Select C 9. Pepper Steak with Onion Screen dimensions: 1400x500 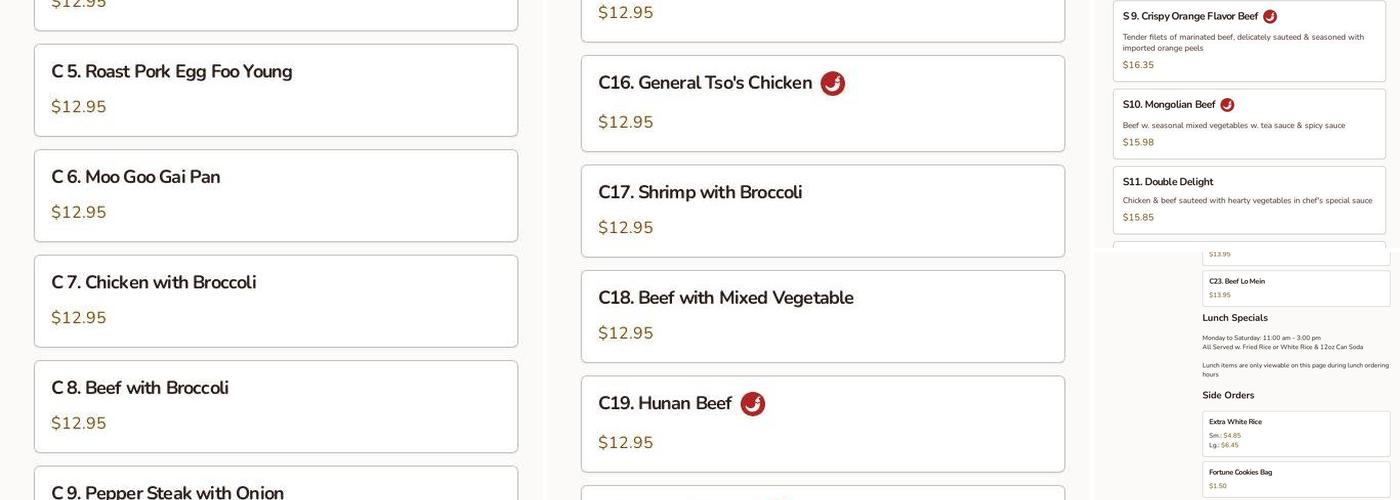275,486
